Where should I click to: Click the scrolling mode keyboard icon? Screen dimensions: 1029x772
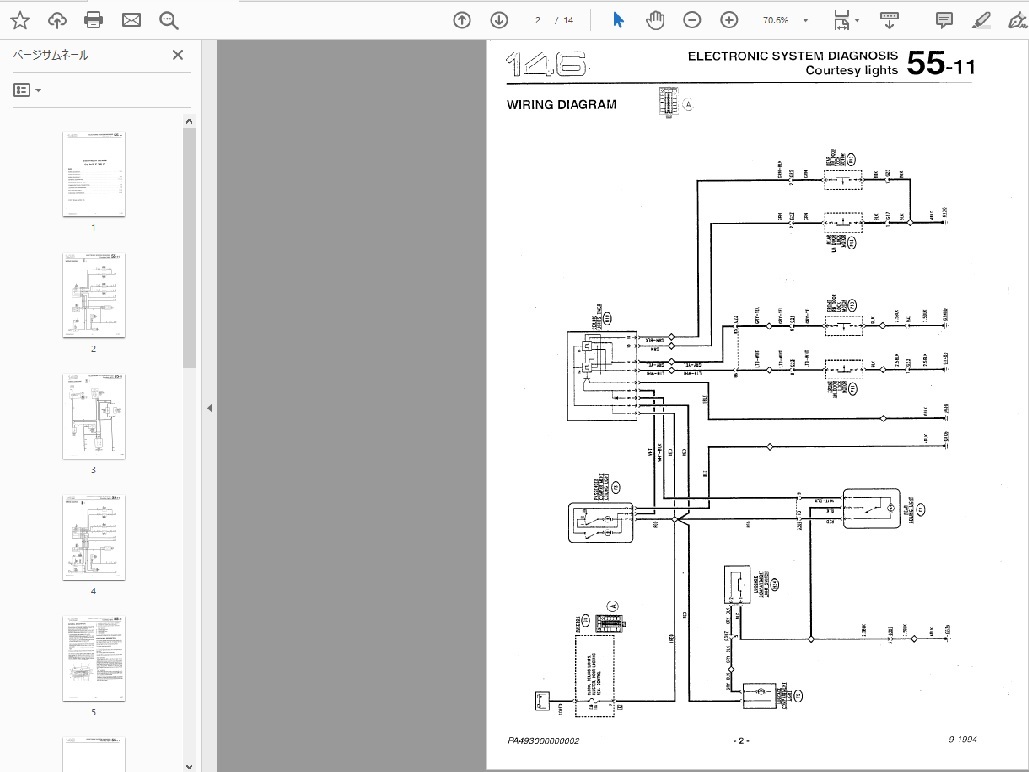pos(889,20)
